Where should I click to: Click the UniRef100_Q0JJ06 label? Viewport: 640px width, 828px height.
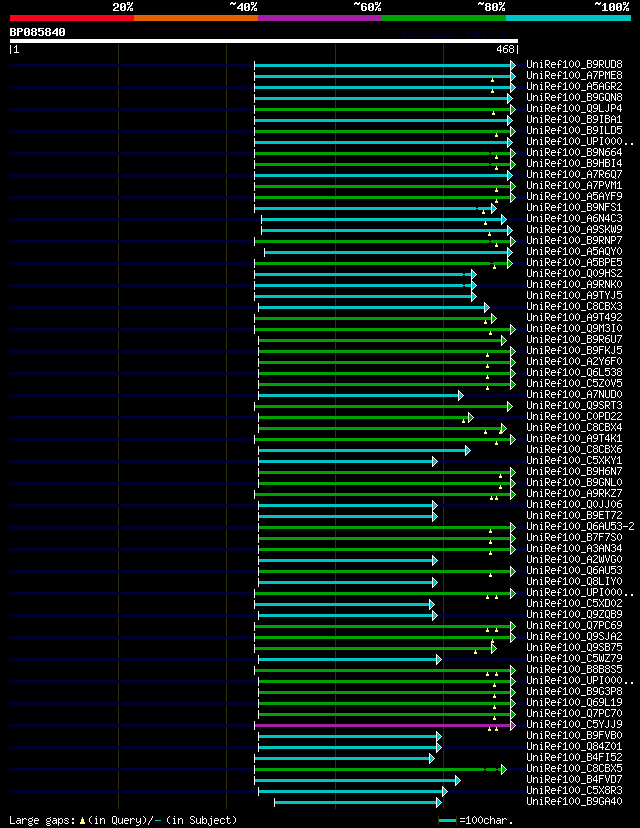click(574, 505)
